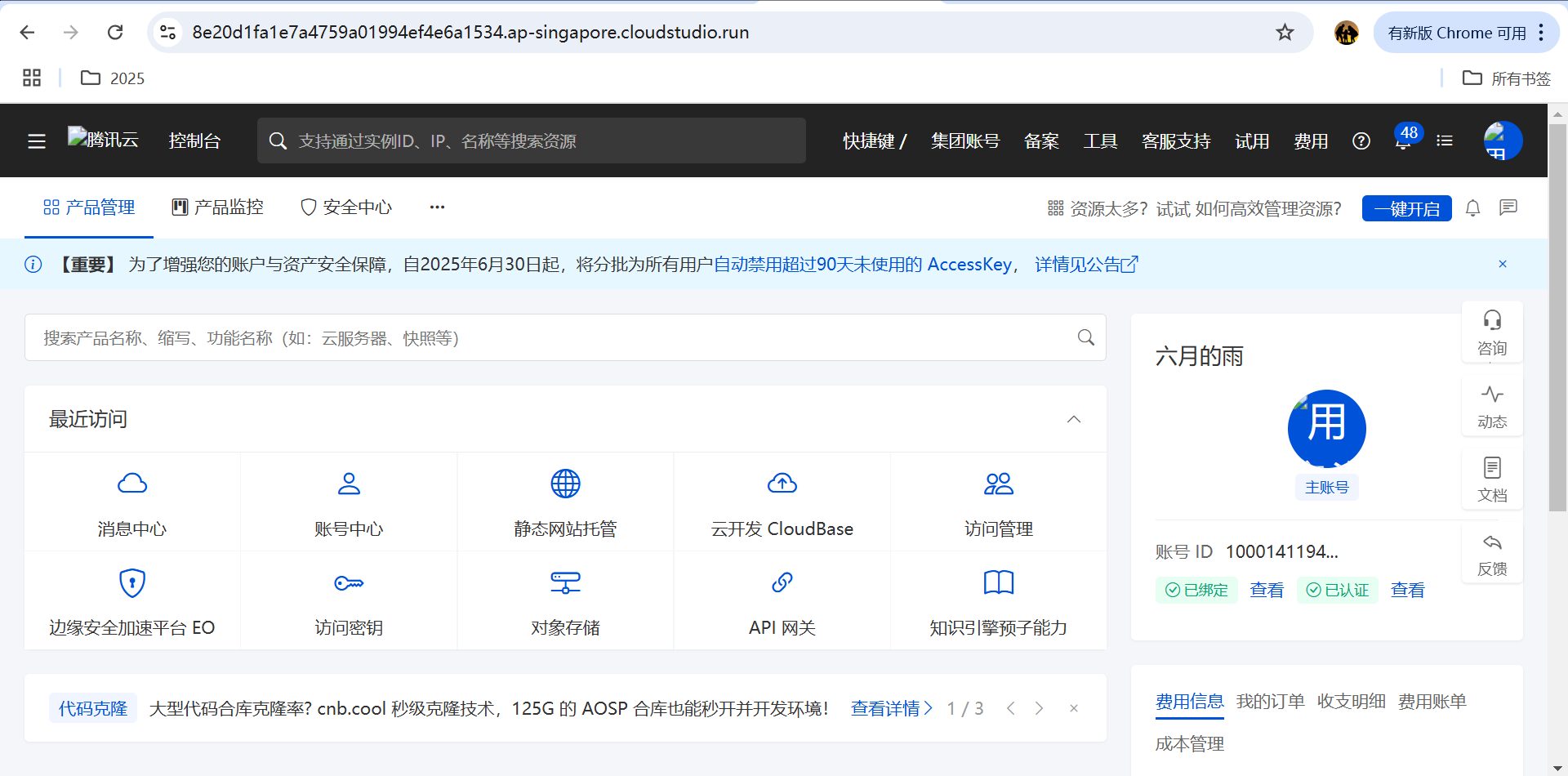1568x776 pixels.
Task: Open 消息中心 cloud icon
Action: (132, 484)
